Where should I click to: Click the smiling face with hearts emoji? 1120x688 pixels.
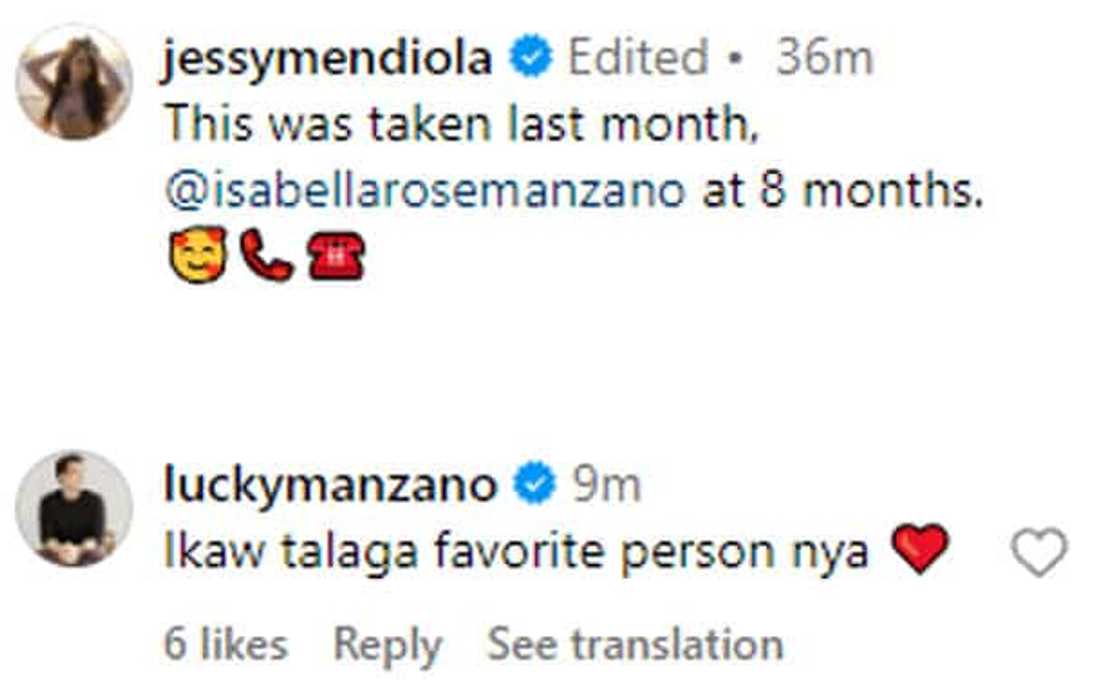coord(199,255)
